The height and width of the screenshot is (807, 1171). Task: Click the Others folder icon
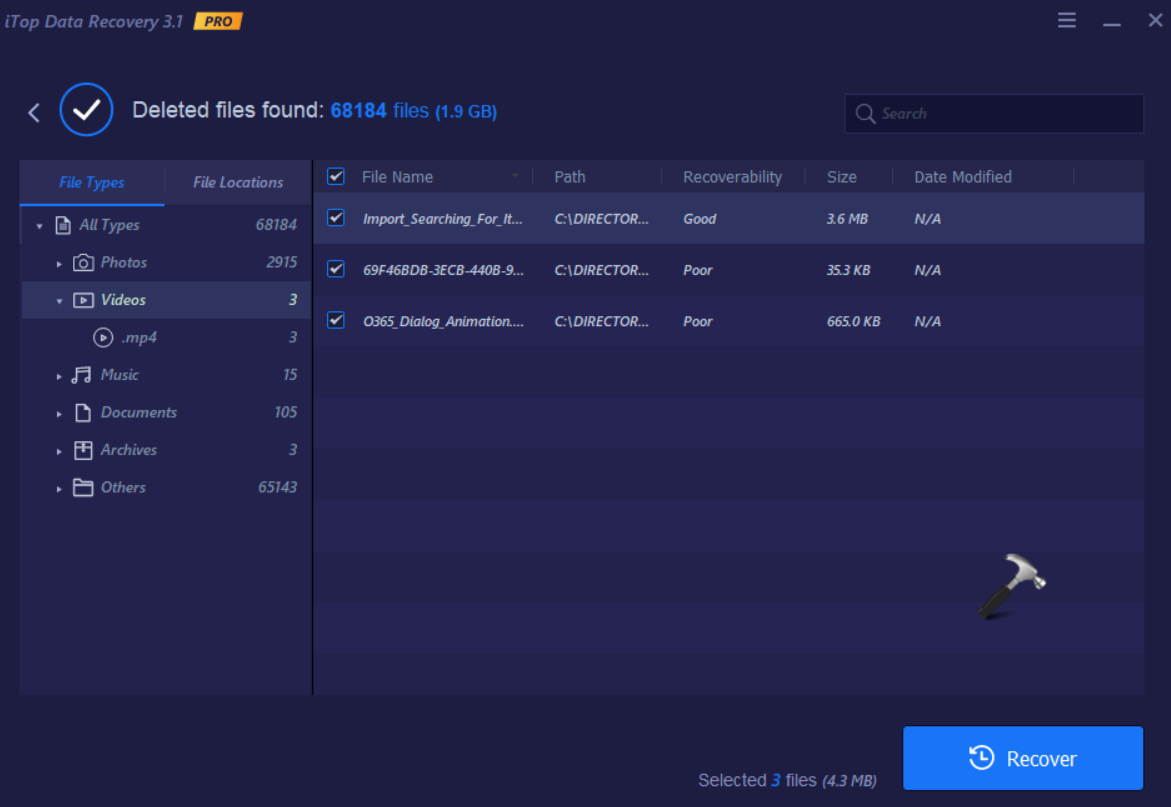[x=83, y=488]
